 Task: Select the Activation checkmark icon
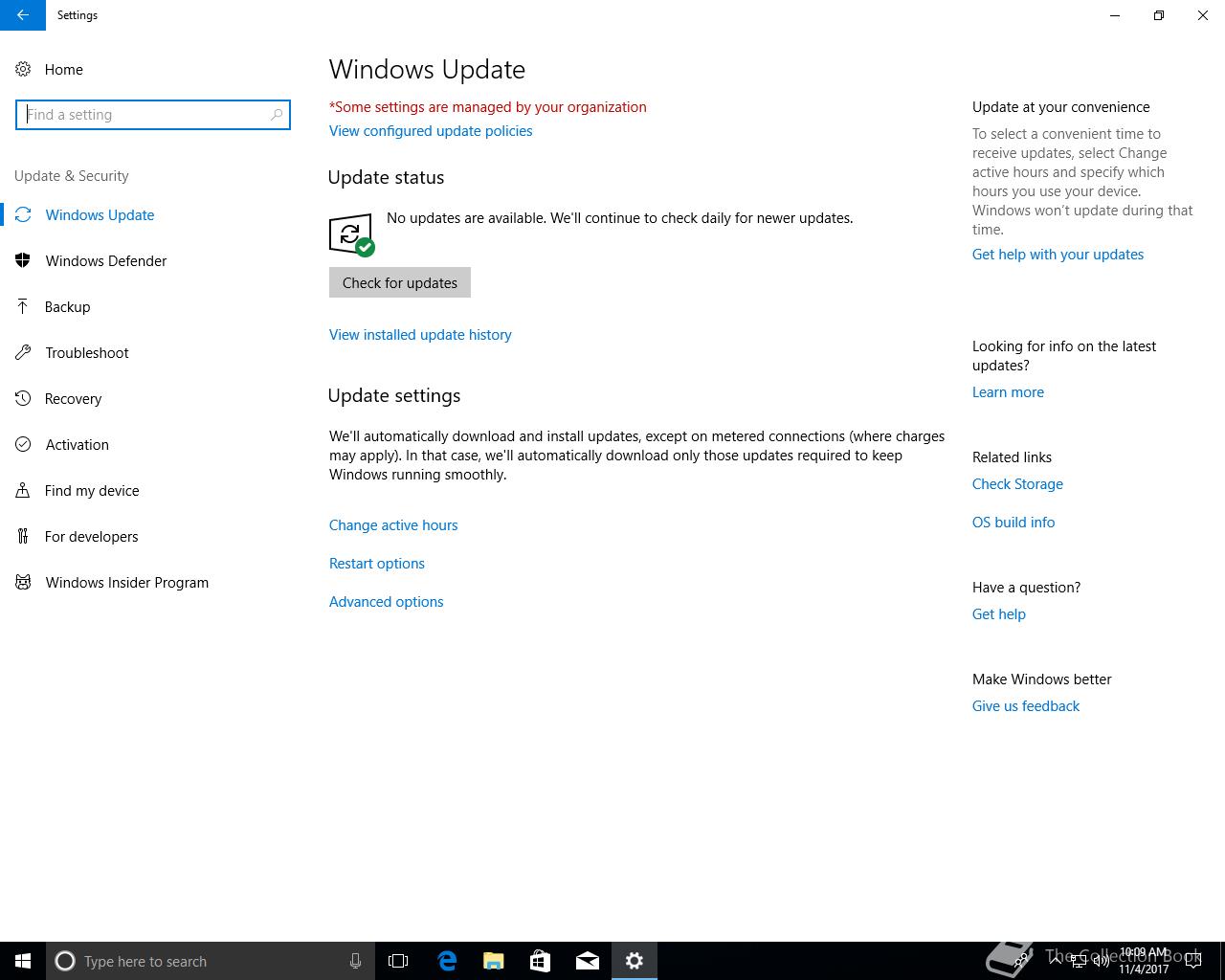click(x=23, y=445)
